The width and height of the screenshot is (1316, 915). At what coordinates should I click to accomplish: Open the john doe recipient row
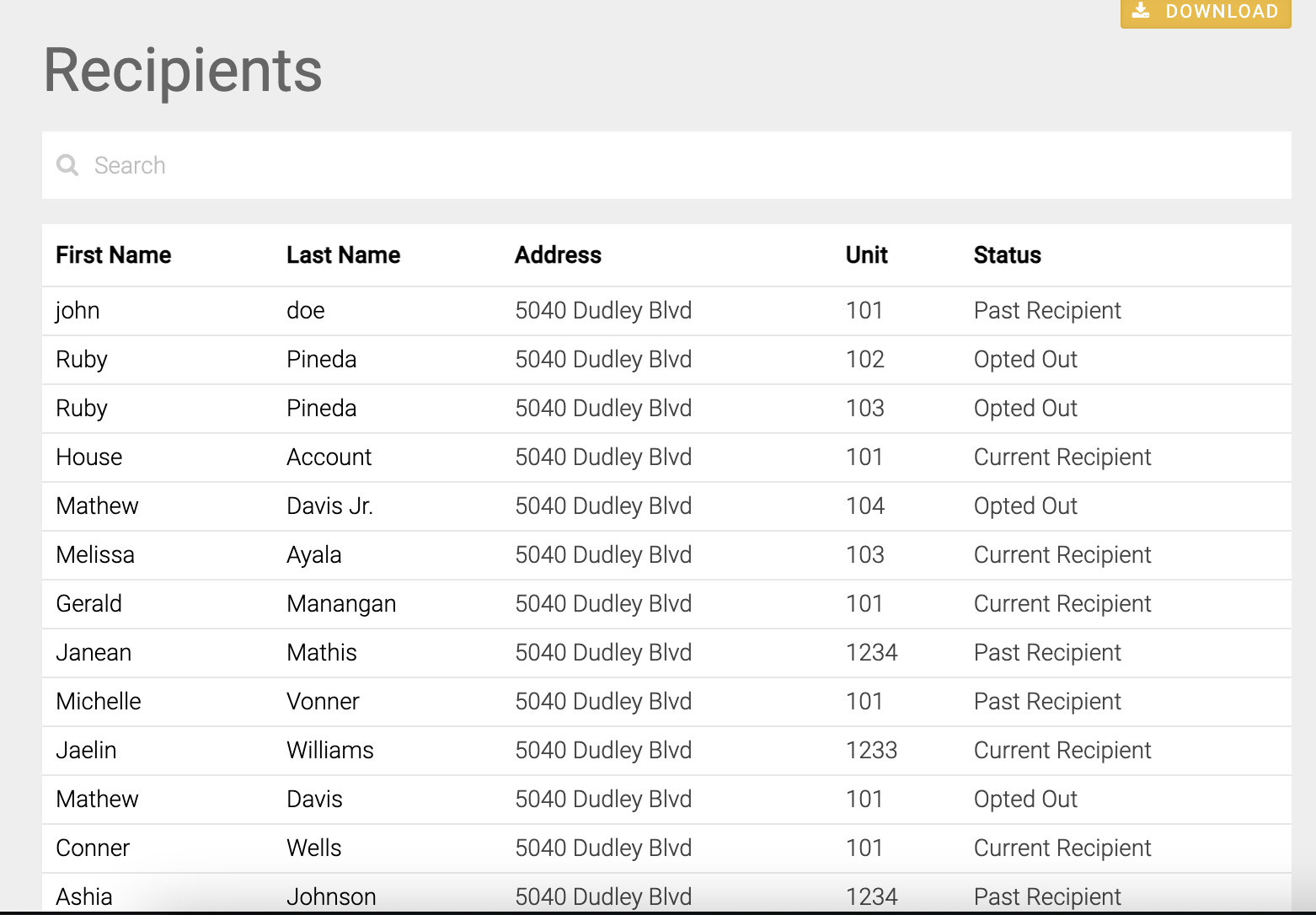666,311
